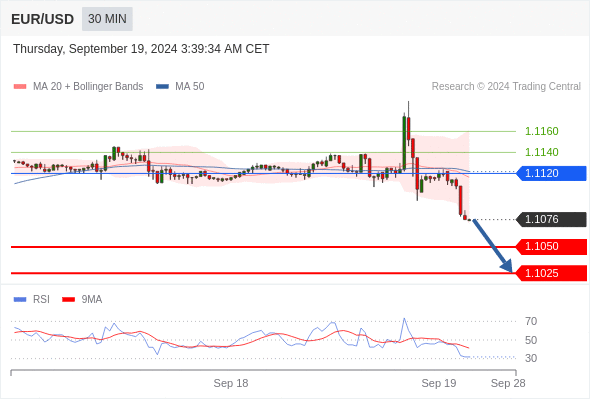Click the 9MA legend label
Image resolution: width=590 pixels, height=400 pixels.
pyautogui.click(x=92, y=300)
